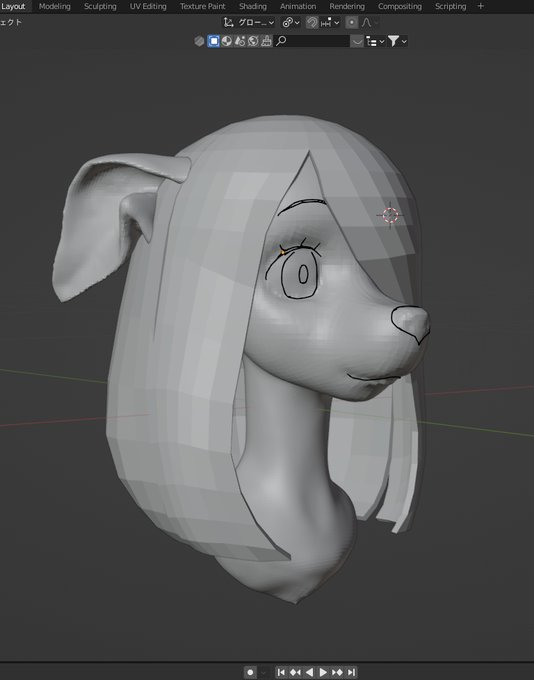Click the 3D cursor in viewport
The image size is (534, 680).
(x=390, y=215)
